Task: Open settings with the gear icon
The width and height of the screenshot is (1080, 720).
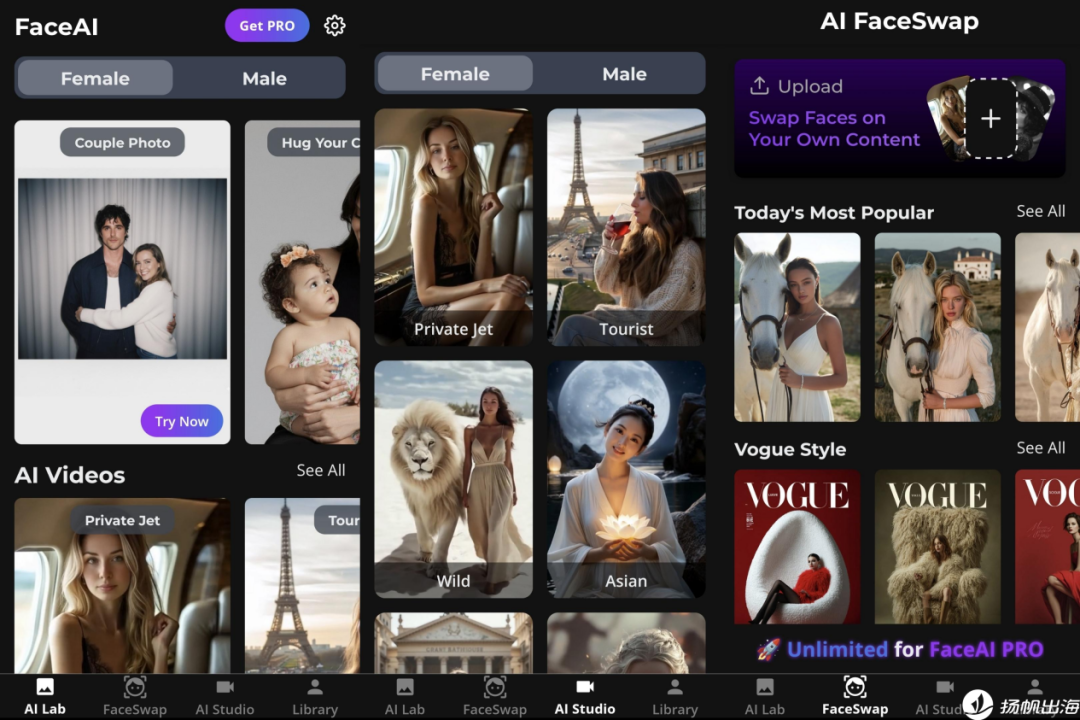Action: coord(335,26)
